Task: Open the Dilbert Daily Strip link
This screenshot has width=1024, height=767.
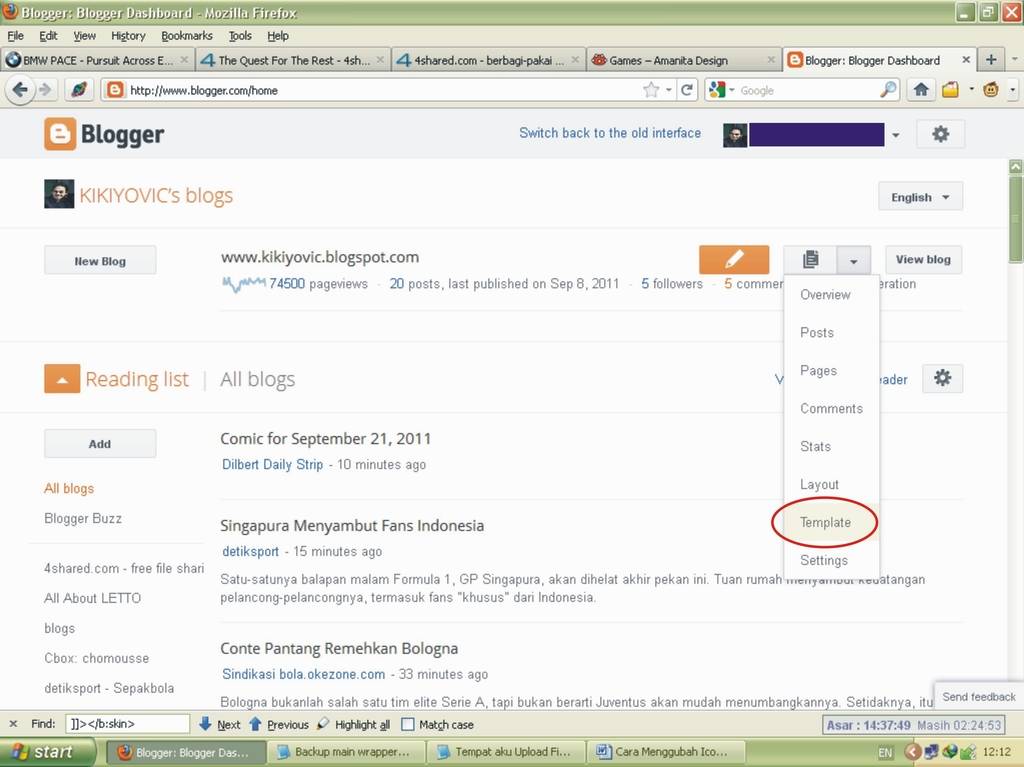Action: click(272, 465)
